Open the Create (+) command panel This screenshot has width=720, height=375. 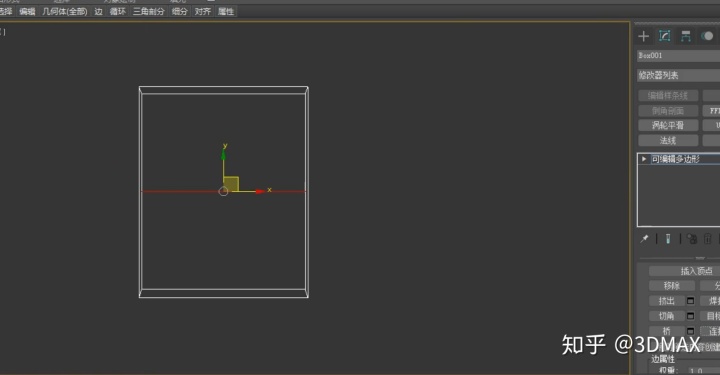click(x=644, y=36)
